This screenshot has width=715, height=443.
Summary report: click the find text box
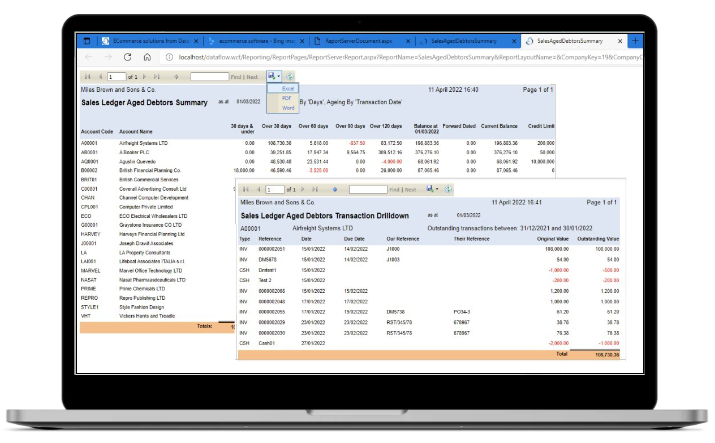(209, 77)
